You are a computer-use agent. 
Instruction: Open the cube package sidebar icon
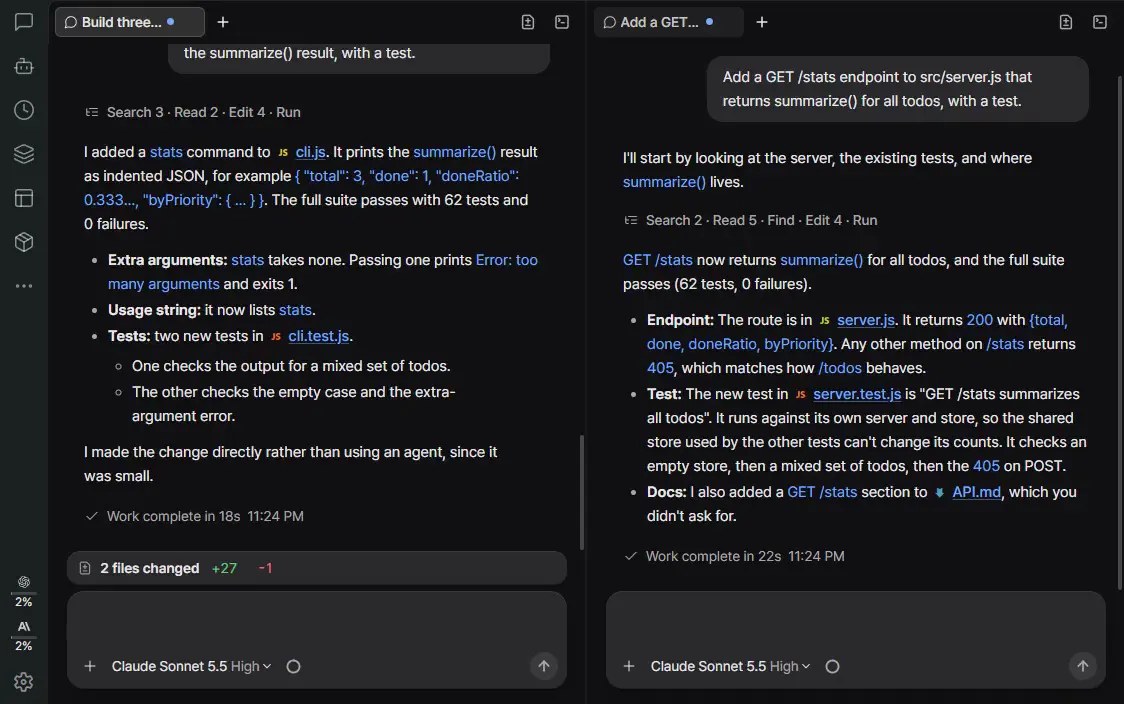[24, 242]
